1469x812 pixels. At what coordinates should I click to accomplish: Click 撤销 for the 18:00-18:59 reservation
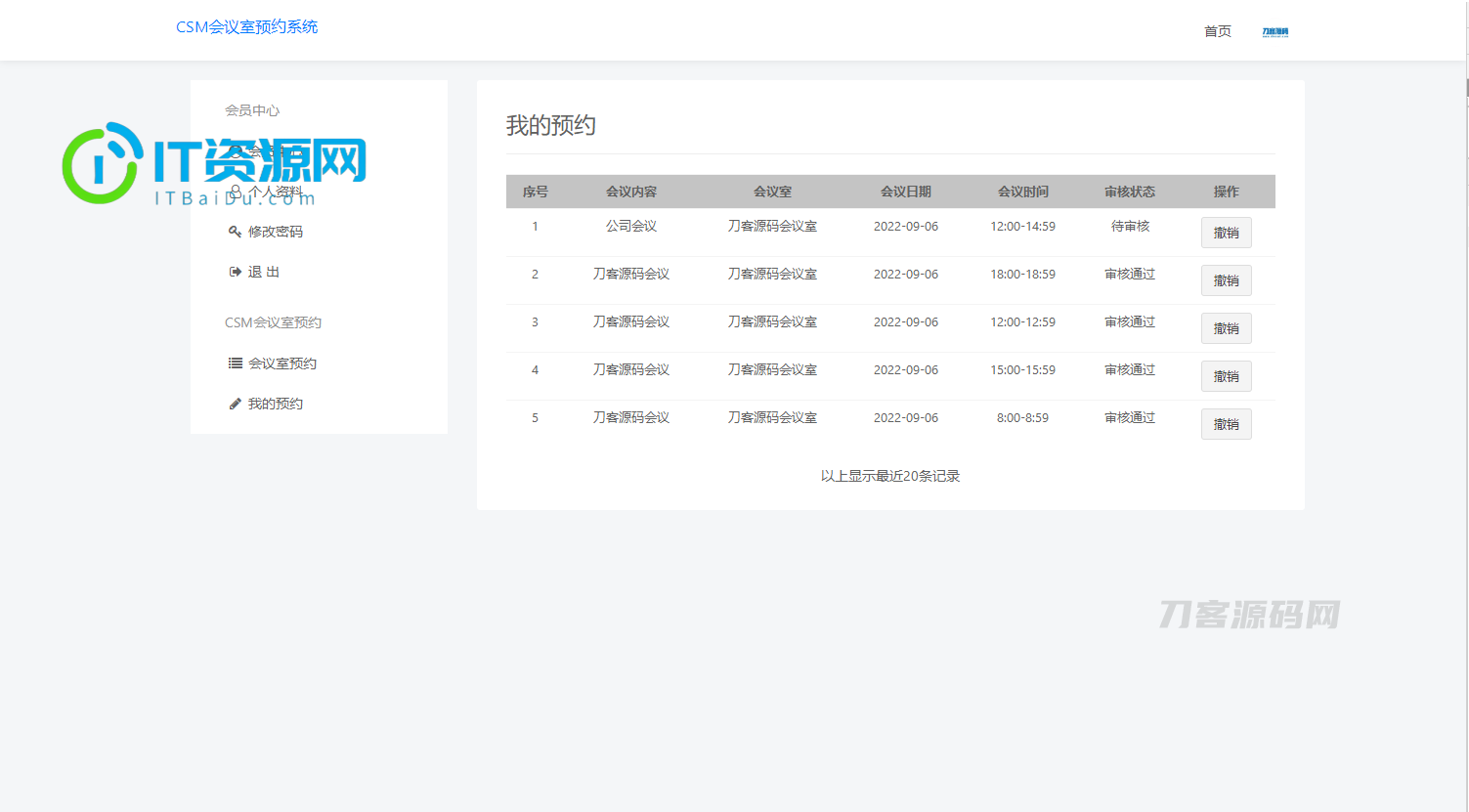(1226, 280)
